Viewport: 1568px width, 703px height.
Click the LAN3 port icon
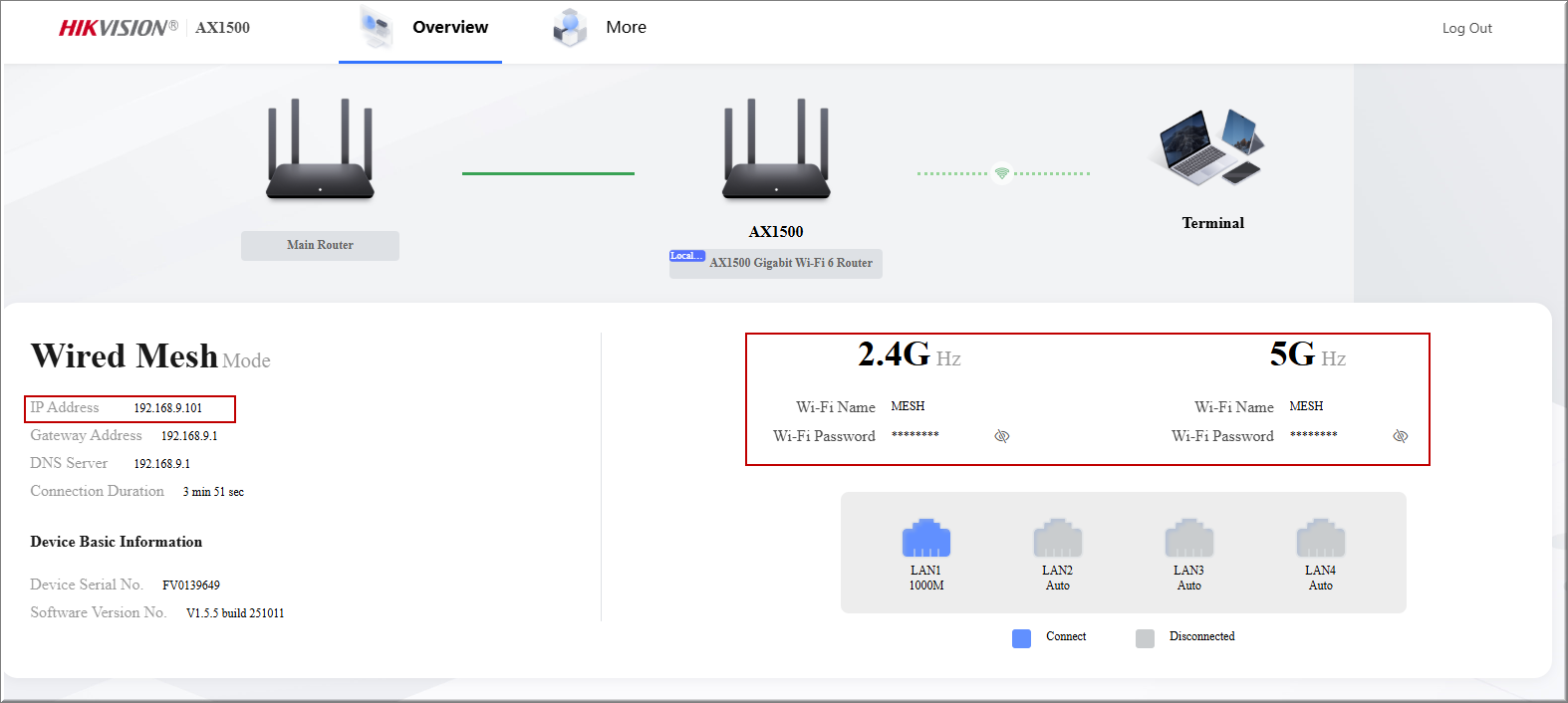coord(1188,539)
